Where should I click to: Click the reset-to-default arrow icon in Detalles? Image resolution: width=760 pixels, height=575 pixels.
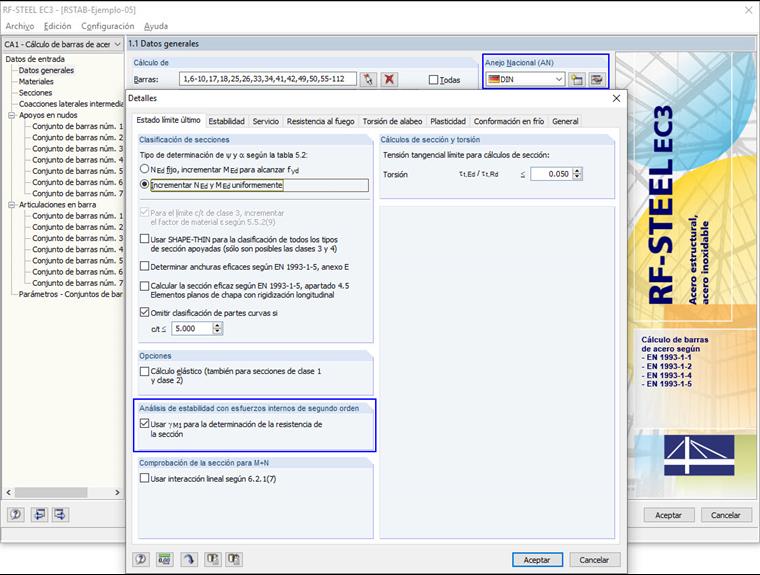[189, 559]
